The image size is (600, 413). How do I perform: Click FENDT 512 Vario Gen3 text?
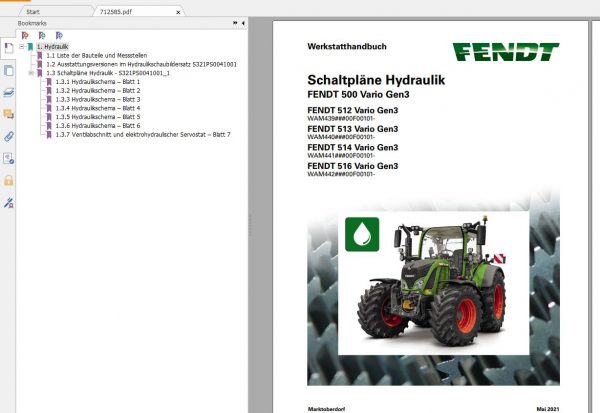click(352, 111)
